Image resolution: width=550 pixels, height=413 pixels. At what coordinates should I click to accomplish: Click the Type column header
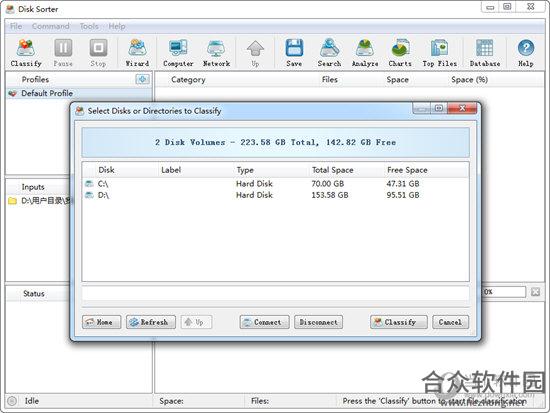pos(245,170)
